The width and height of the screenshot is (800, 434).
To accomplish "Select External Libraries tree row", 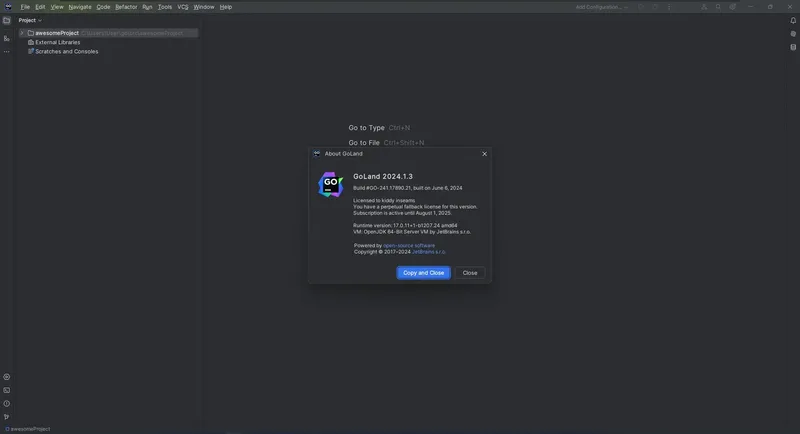I will [x=107, y=42].
